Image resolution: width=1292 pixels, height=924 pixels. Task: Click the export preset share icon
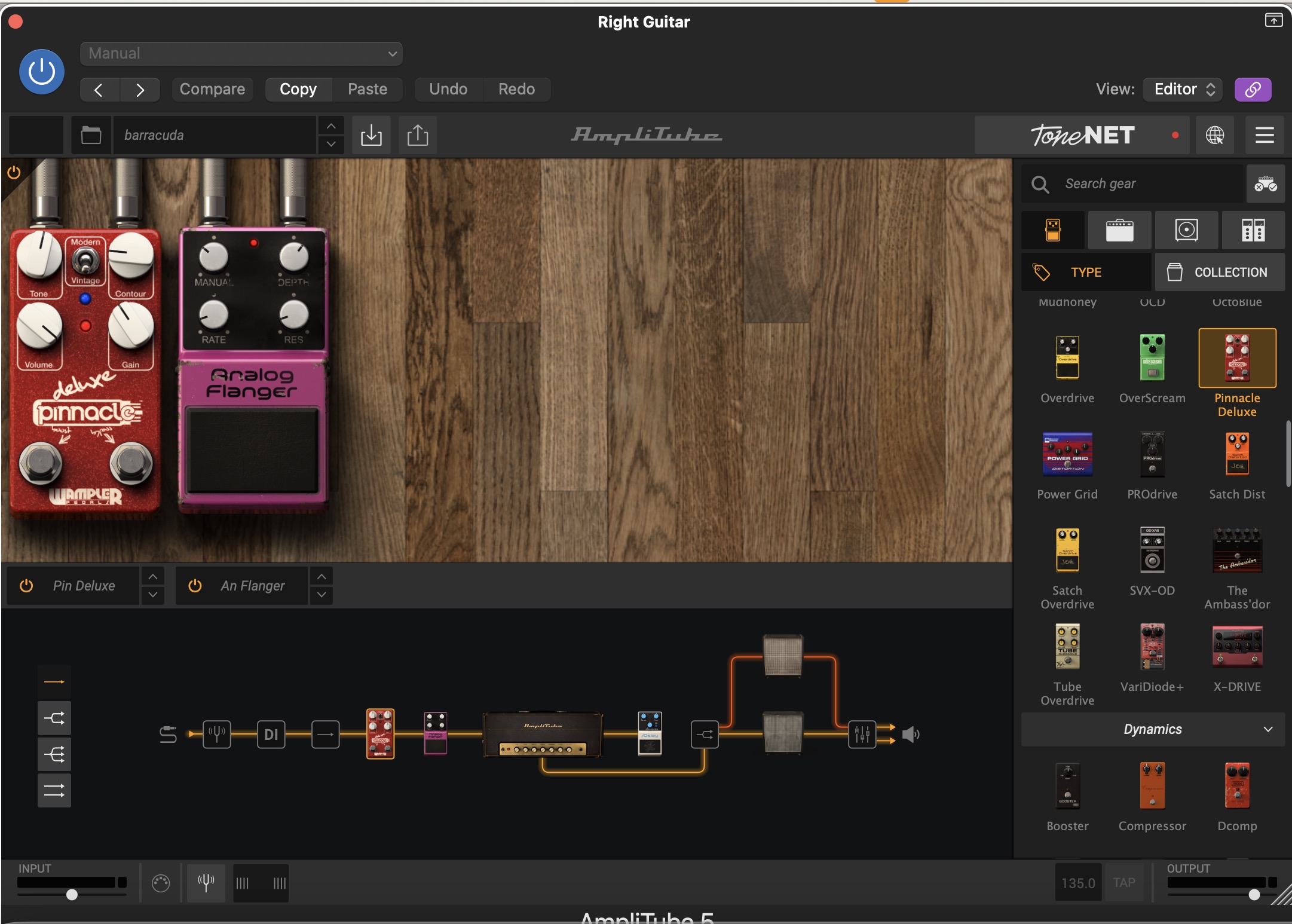click(x=418, y=135)
